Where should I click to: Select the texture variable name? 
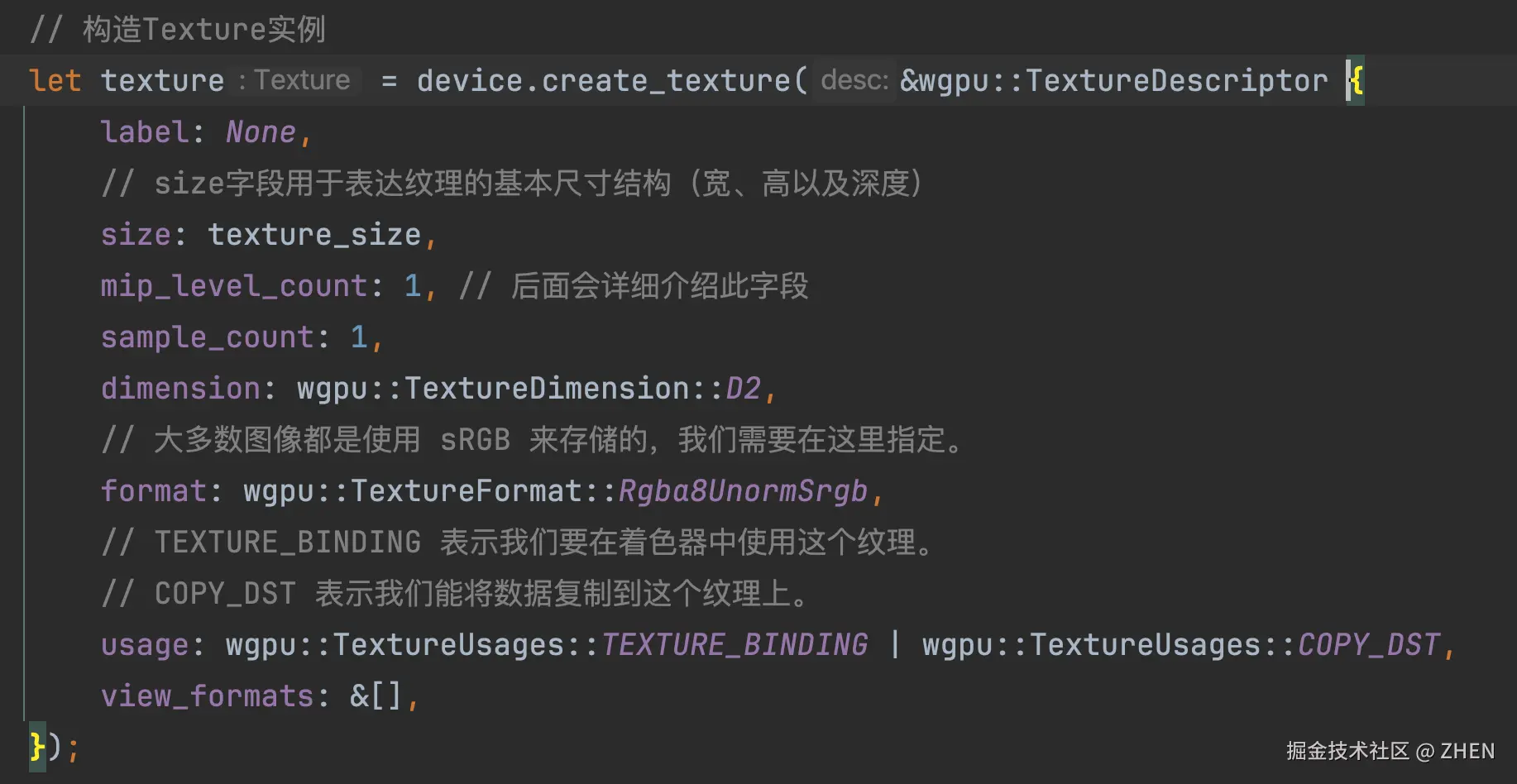point(162,81)
